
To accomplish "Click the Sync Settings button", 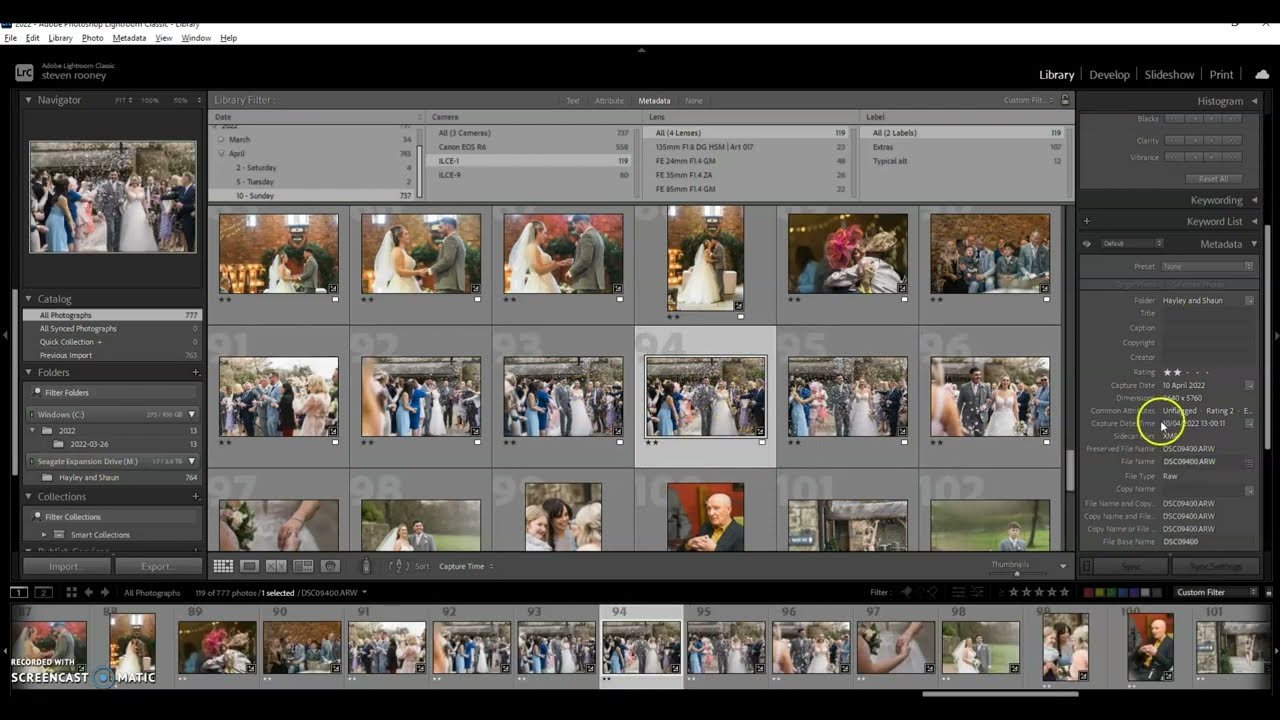I will tap(1216, 566).
